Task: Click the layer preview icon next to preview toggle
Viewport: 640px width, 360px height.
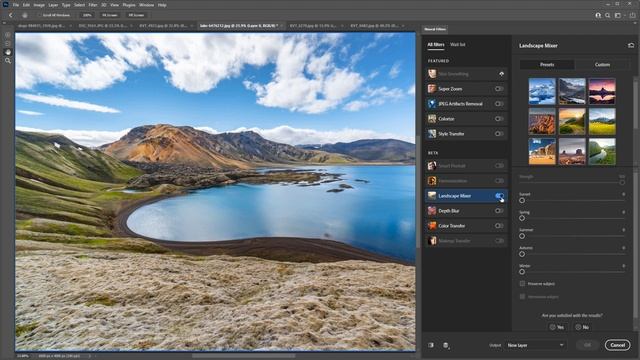Action: [446, 345]
